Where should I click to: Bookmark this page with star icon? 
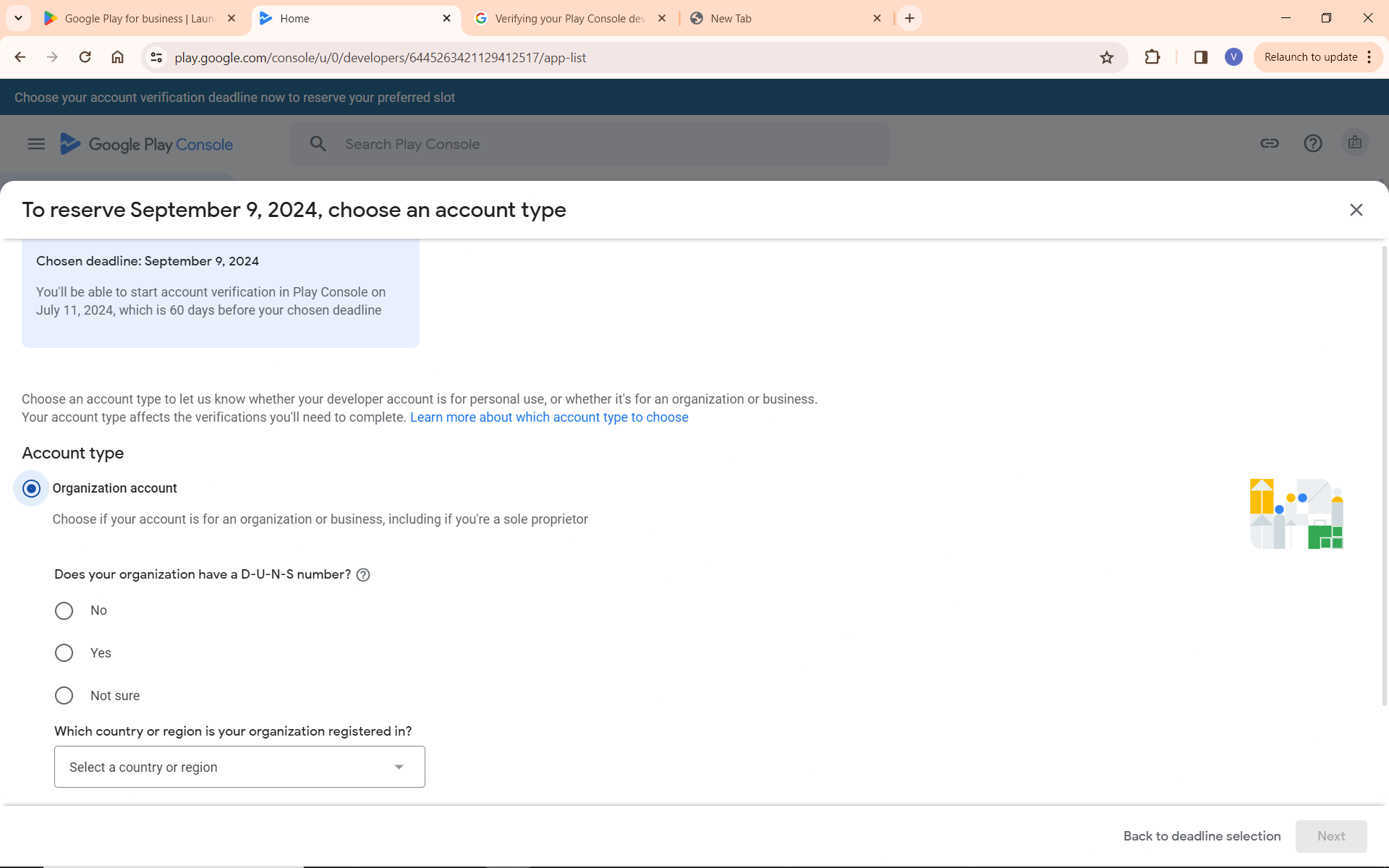click(1106, 58)
